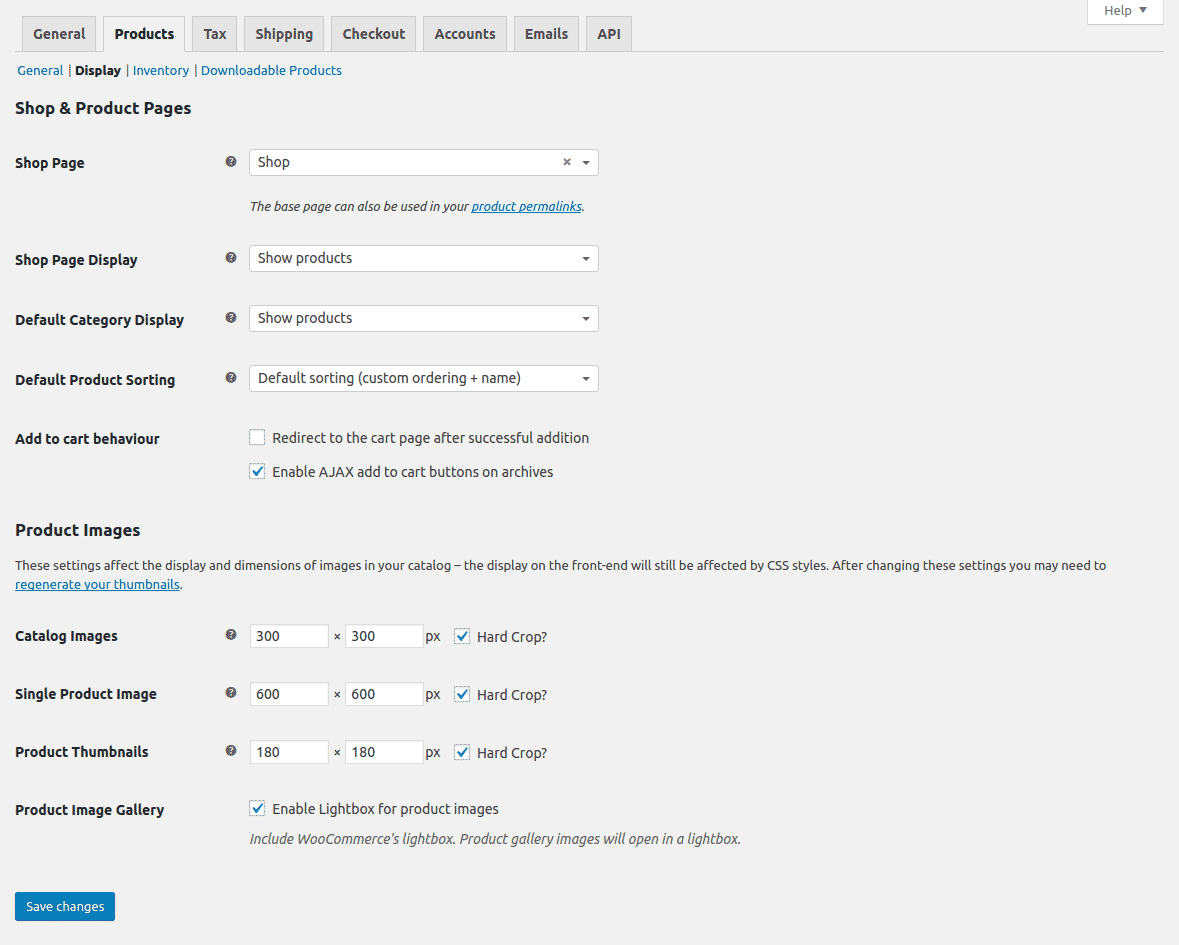The width and height of the screenshot is (1179, 945).
Task: Clear the Shop page selection with the × icon
Action: click(x=566, y=161)
